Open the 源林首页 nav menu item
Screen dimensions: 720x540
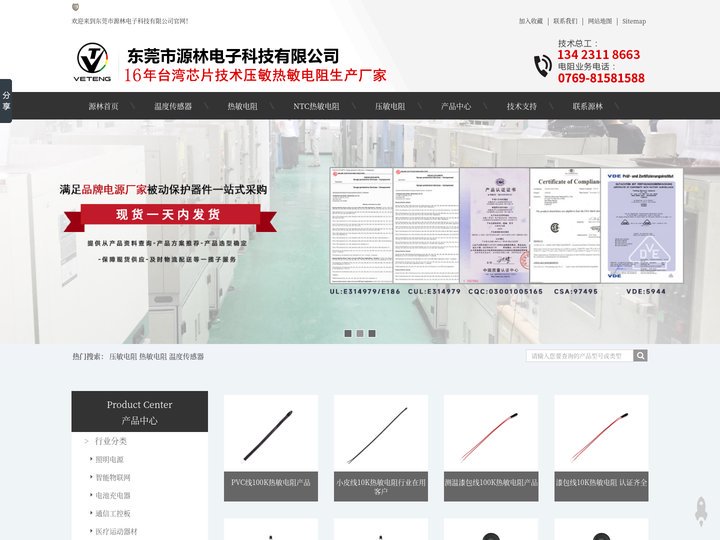[x=103, y=106]
